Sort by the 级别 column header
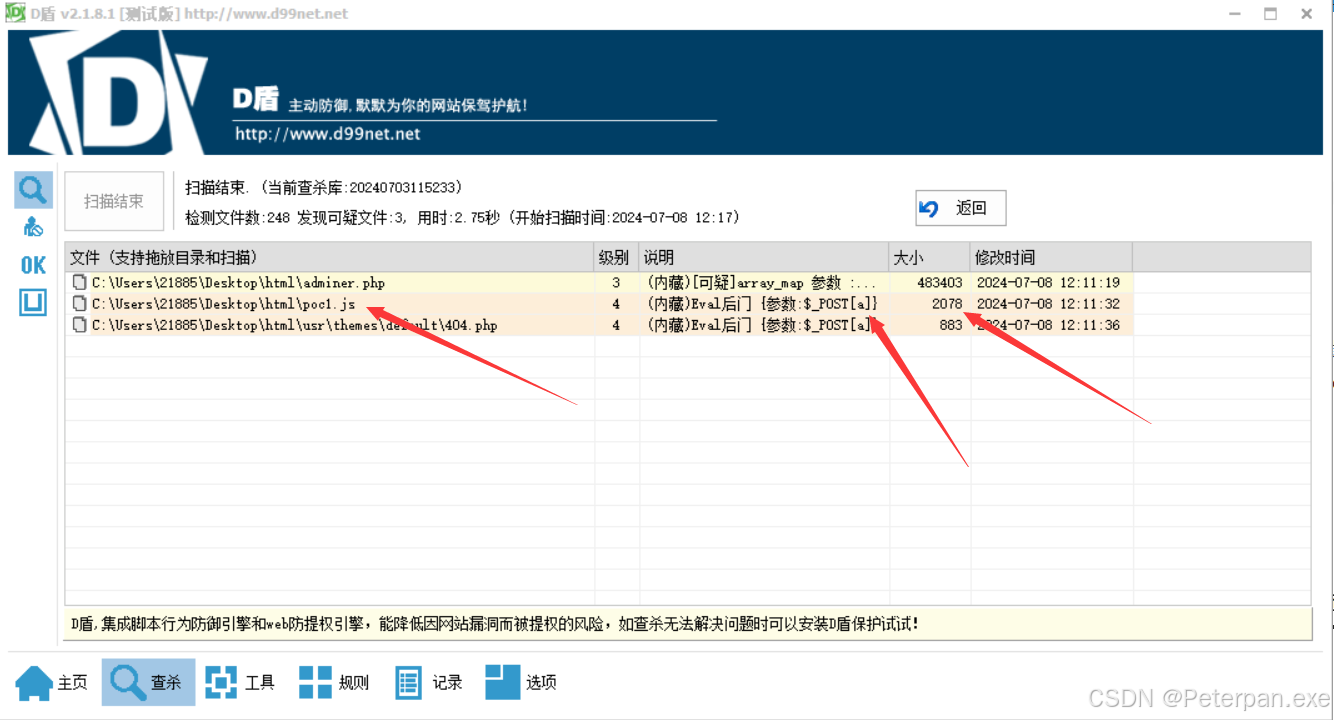Screen dimensions: 1334x720 tap(615, 257)
